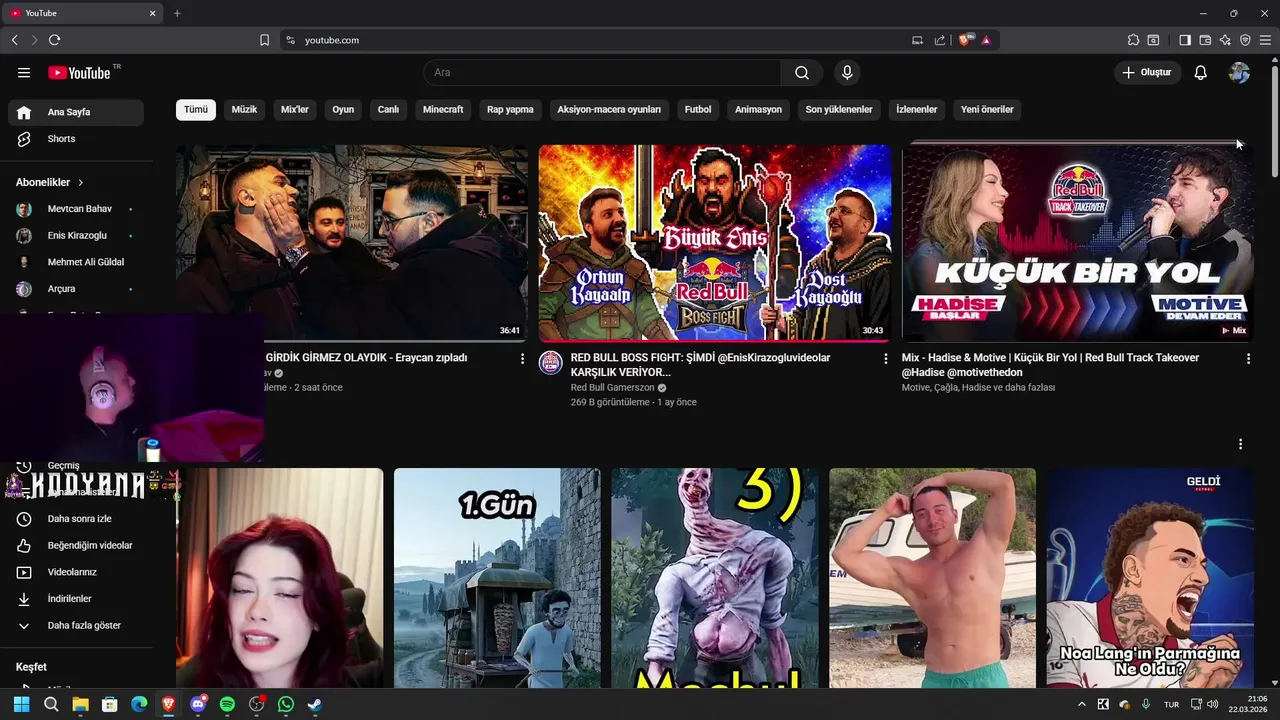Toggle the browser sidebar panel
Screen dimensions: 1280x720
(x=1185, y=40)
